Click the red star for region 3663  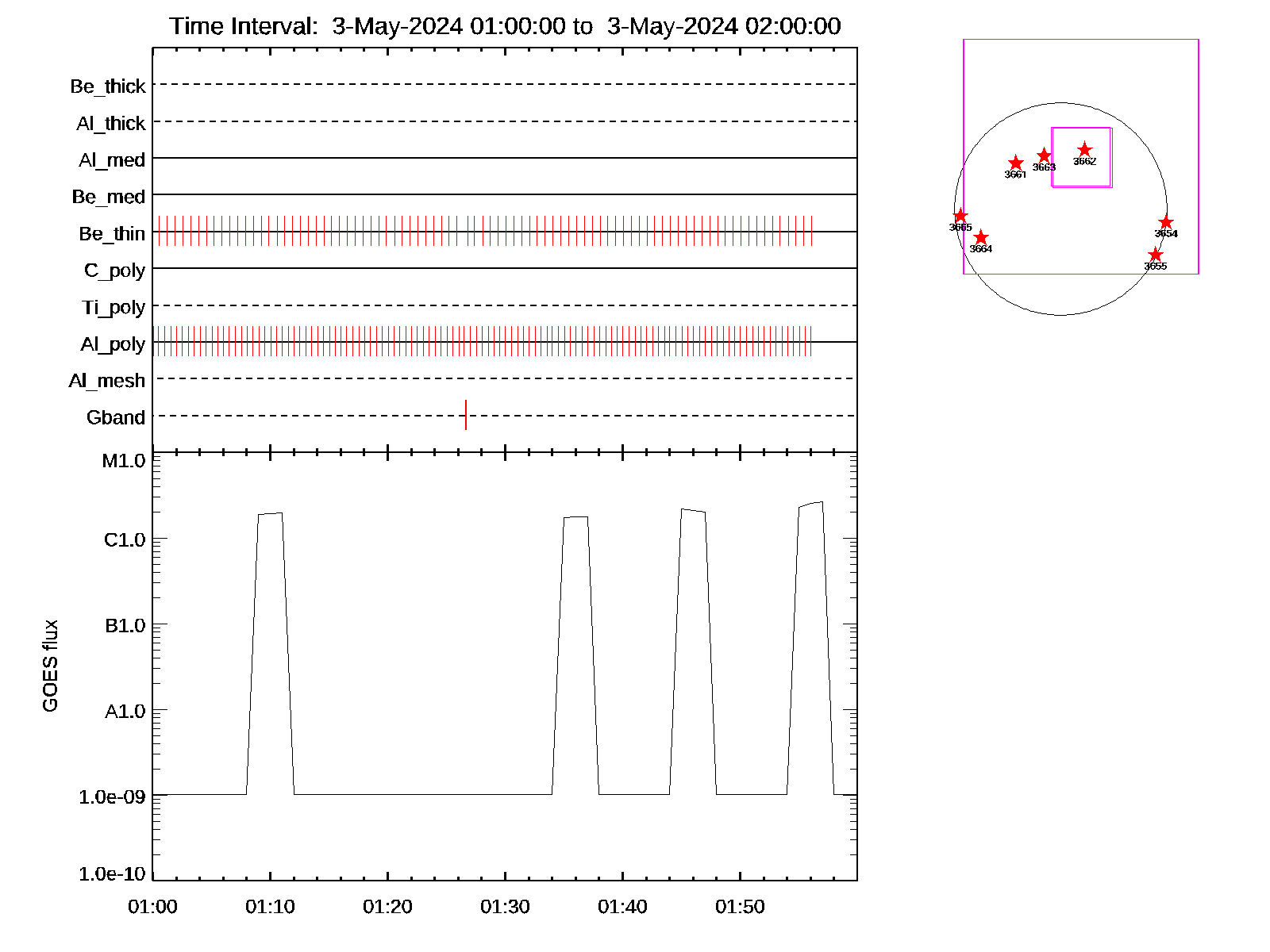coord(1045,155)
